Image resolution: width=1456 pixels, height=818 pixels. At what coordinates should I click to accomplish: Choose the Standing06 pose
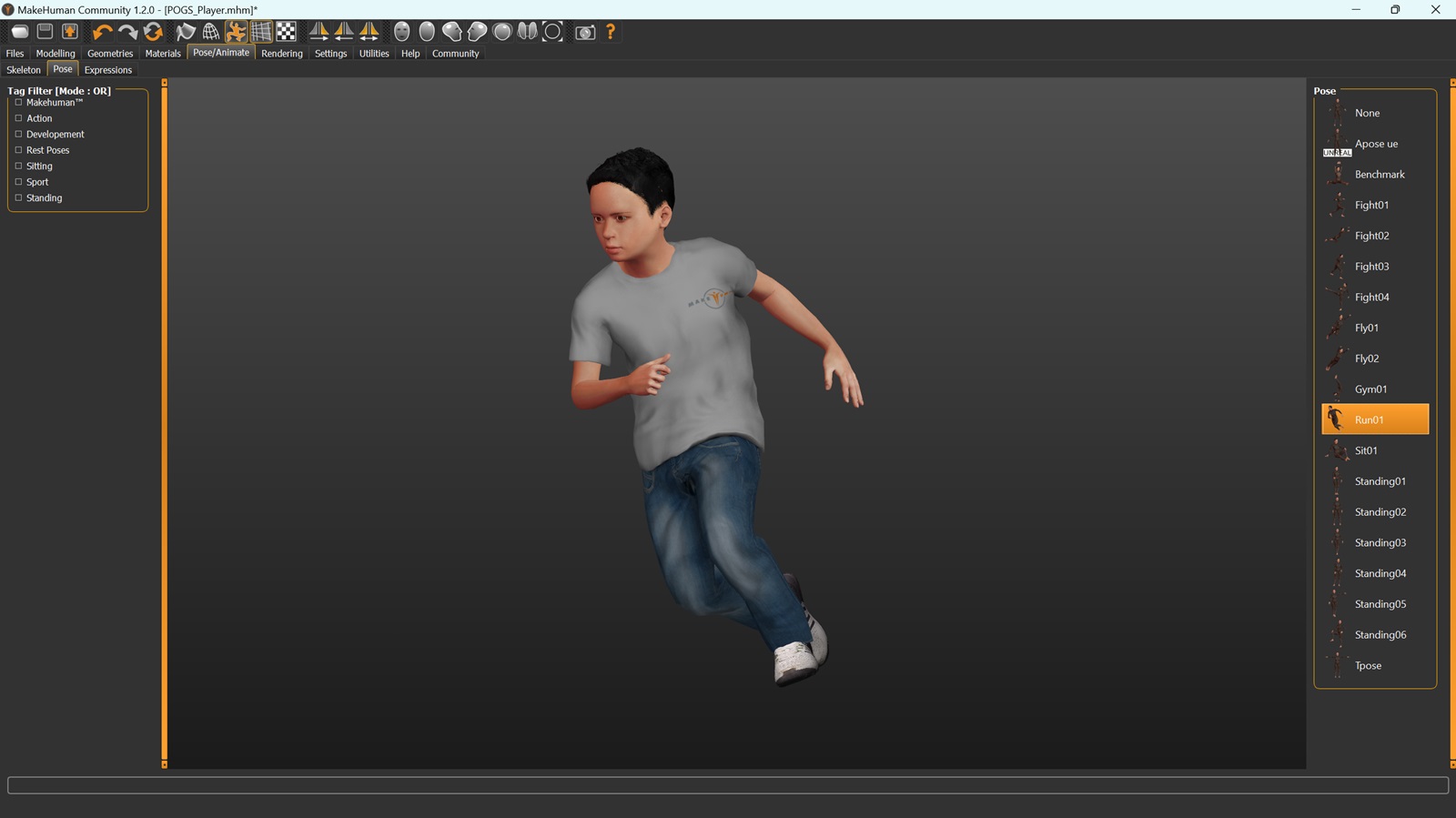point(1375,635)
